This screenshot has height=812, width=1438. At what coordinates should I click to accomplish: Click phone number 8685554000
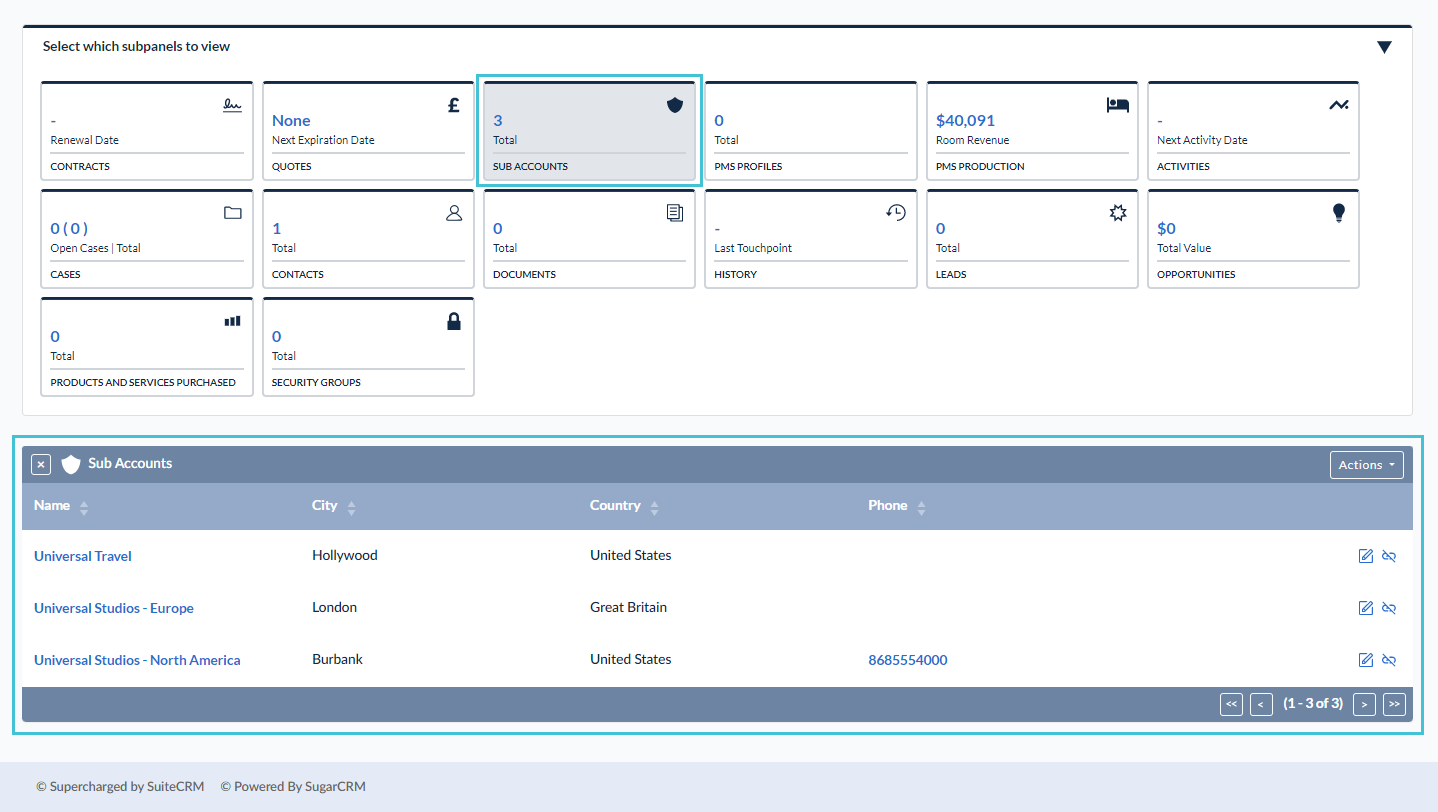908,660
